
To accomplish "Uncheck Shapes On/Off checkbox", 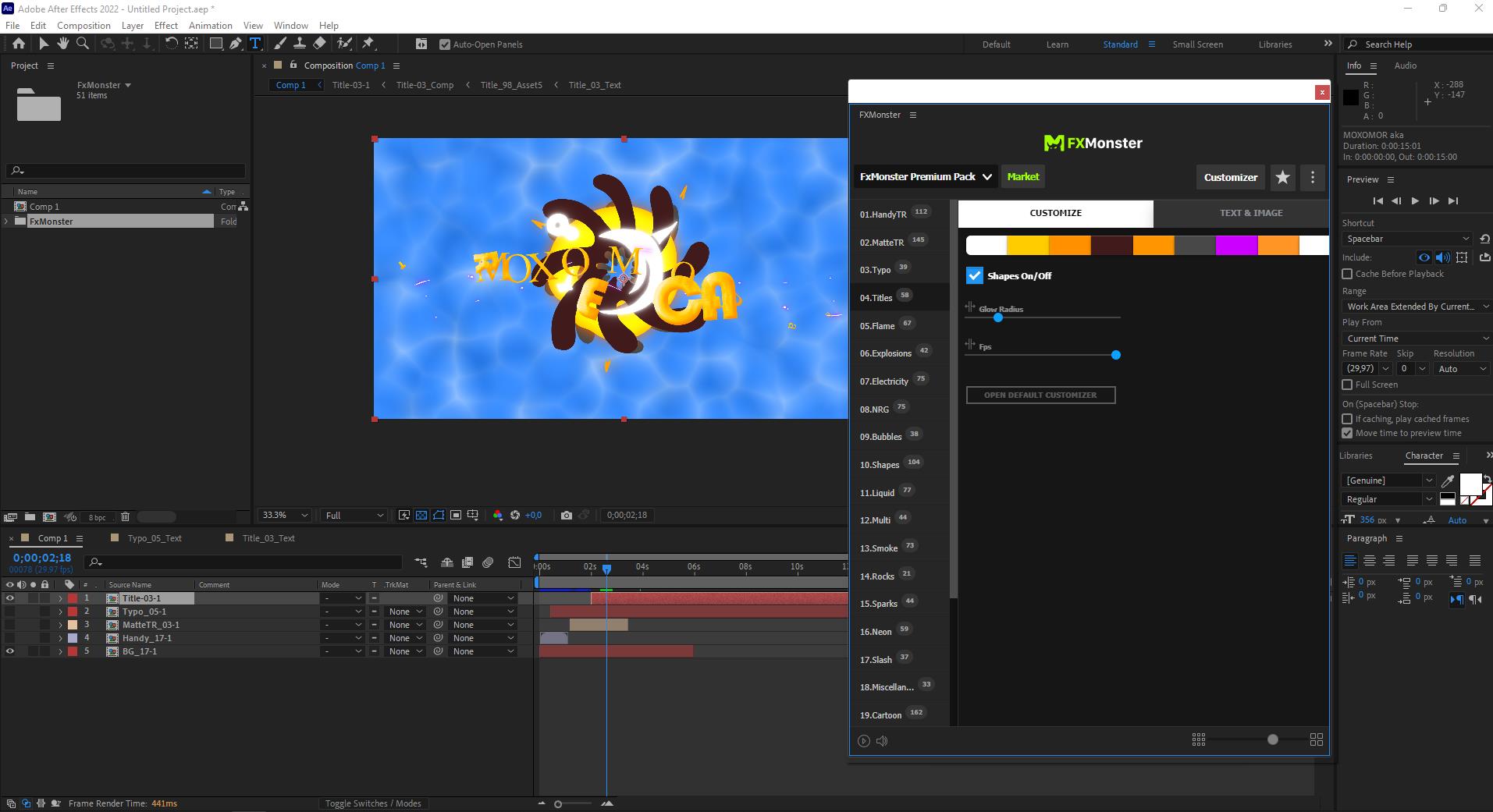I will click(975, 275).
